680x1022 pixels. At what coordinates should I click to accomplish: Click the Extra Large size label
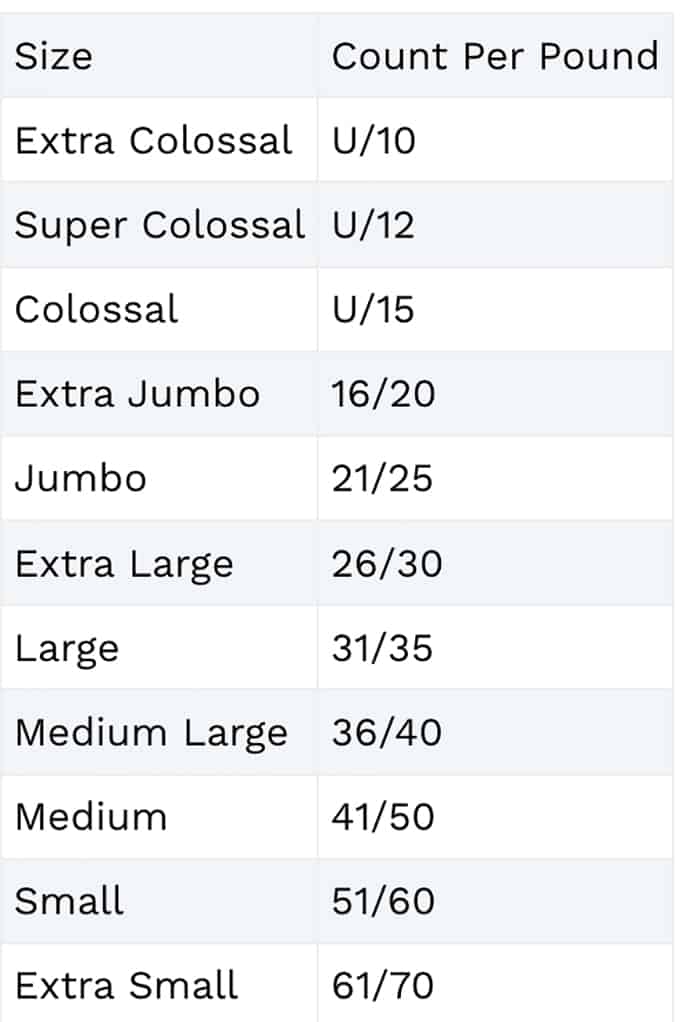(124, 564)
